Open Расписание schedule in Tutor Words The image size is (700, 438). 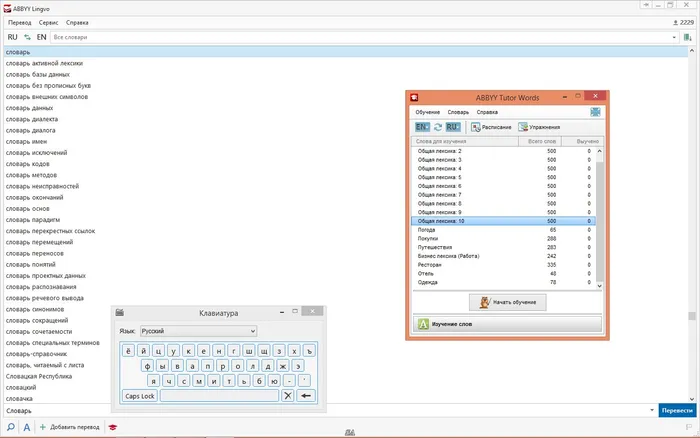point(491,127)
